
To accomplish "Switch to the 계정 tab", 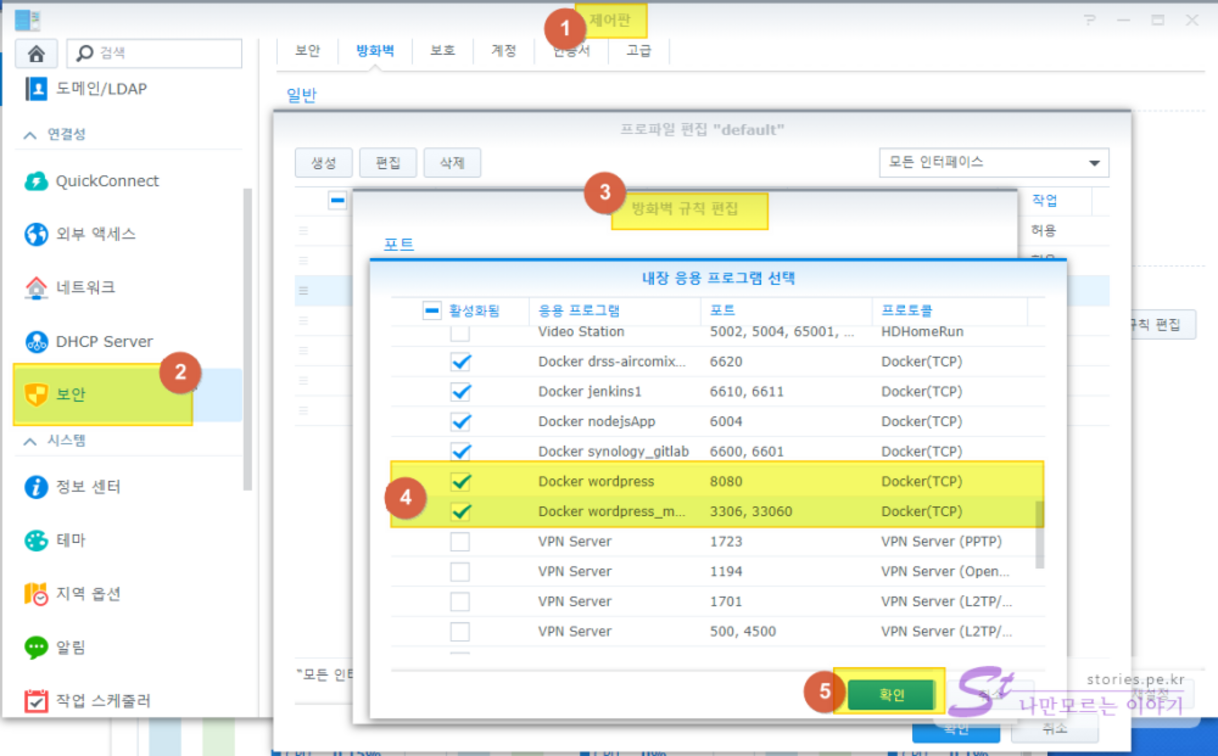I will pos(504,50).
